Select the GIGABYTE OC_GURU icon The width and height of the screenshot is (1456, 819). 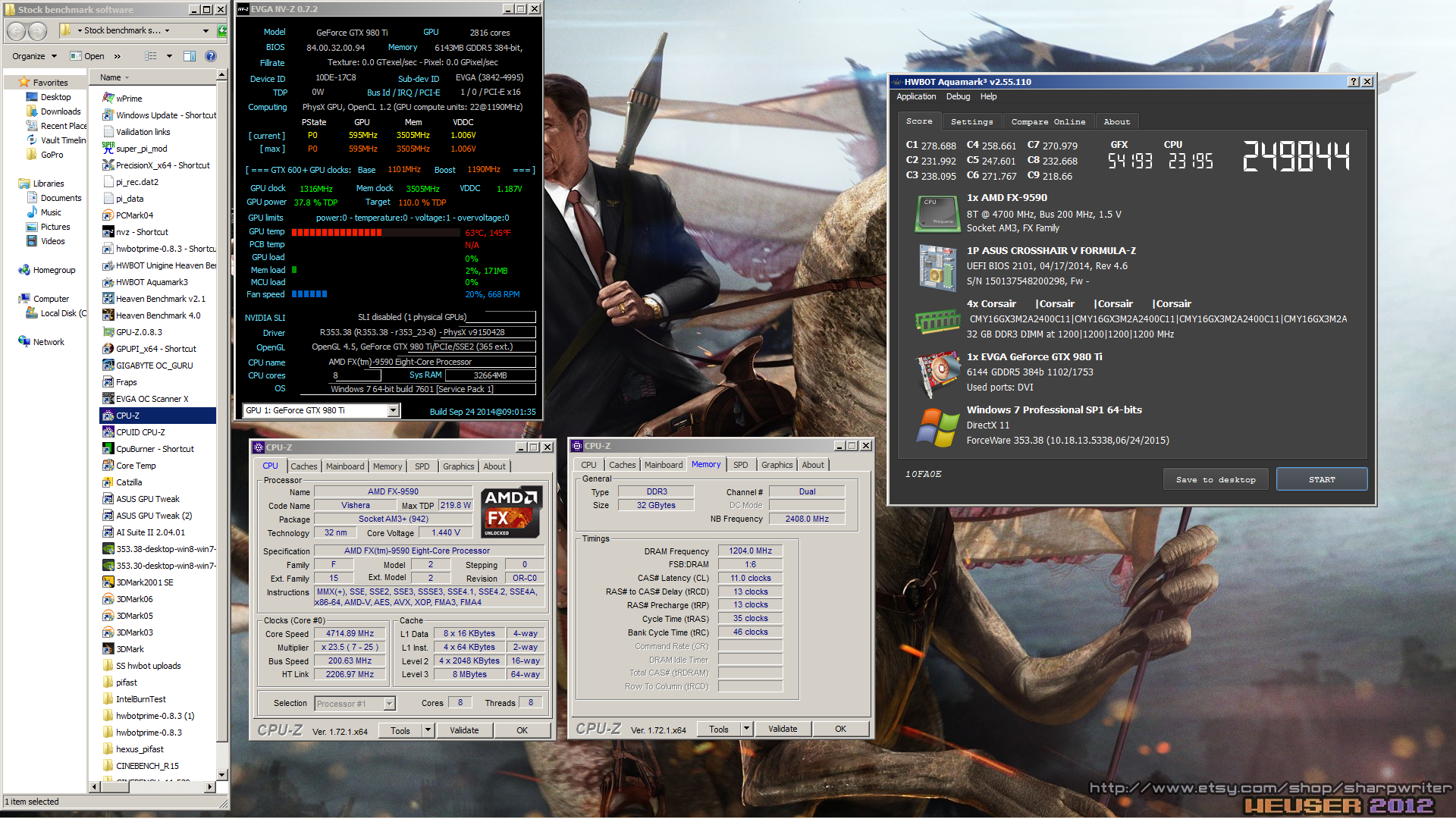pyautogui.click(x=108, y=366)
